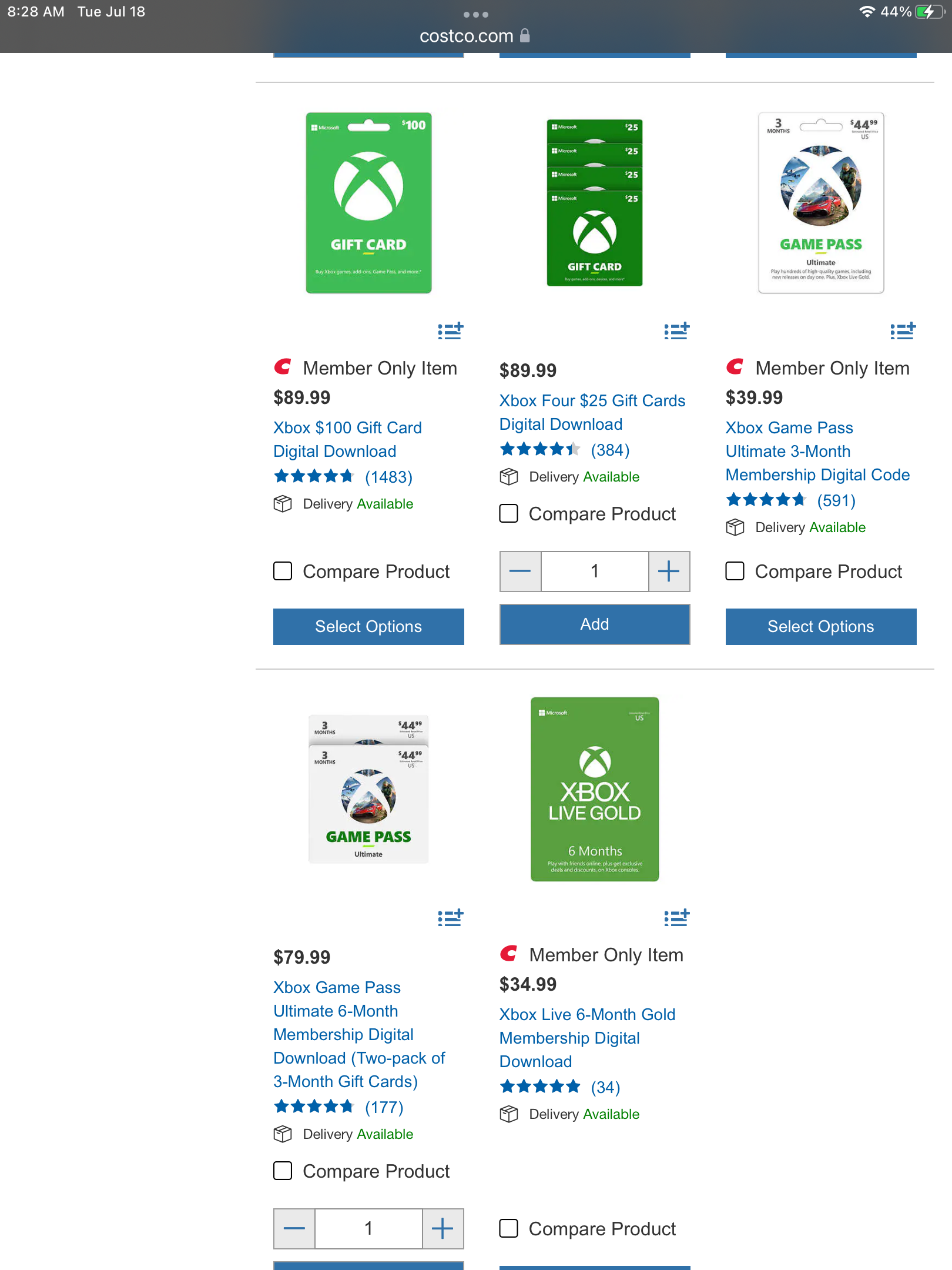Open Xbox Live 6-Month Gold Membership link
The width and height of the screenshot is (952, 1270).
(x=588, y=1038)
